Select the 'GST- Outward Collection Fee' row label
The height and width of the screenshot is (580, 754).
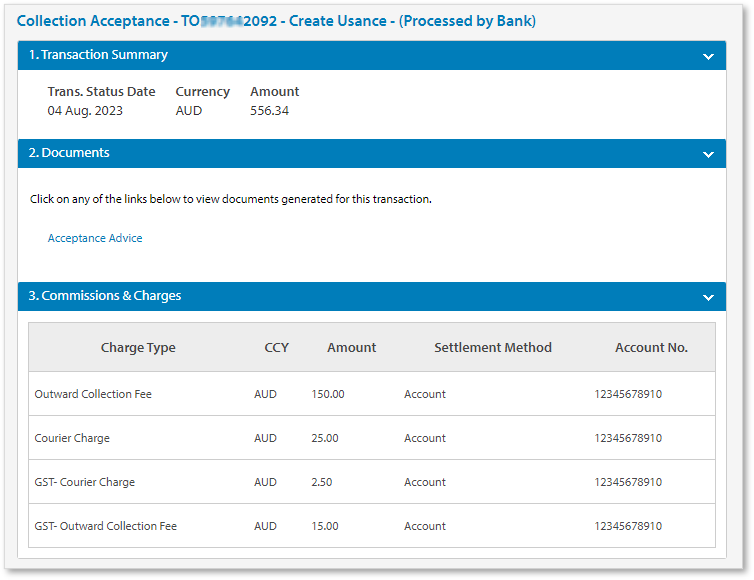(x=105, y=526)
